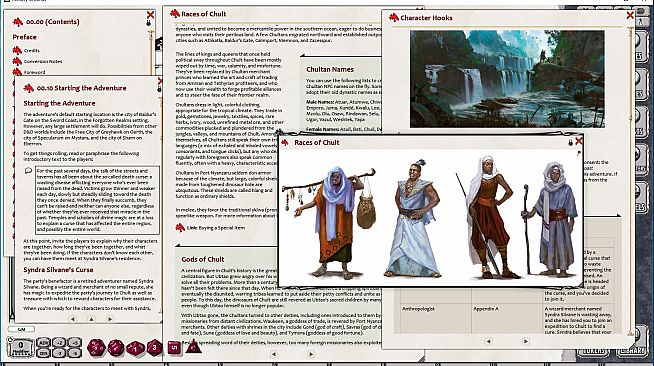This screenshot has height=366, width=654.
Task: Click the Credits entry text
Action: coord(32,50)
